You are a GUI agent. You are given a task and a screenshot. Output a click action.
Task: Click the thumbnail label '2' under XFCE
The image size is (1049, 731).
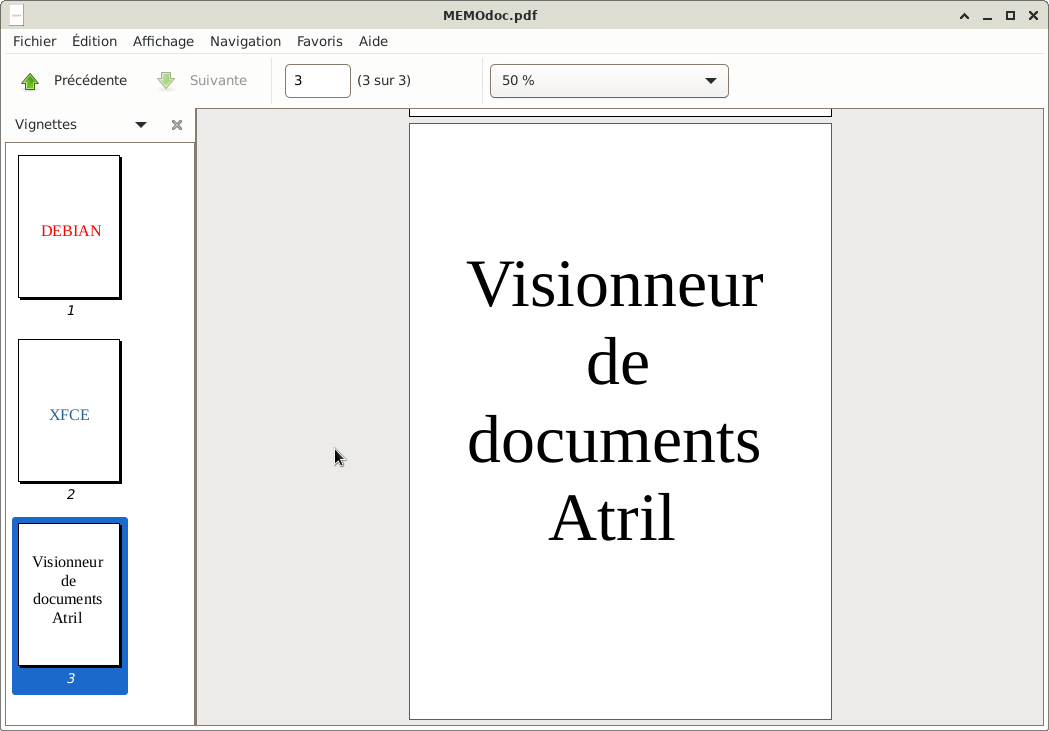70,494
